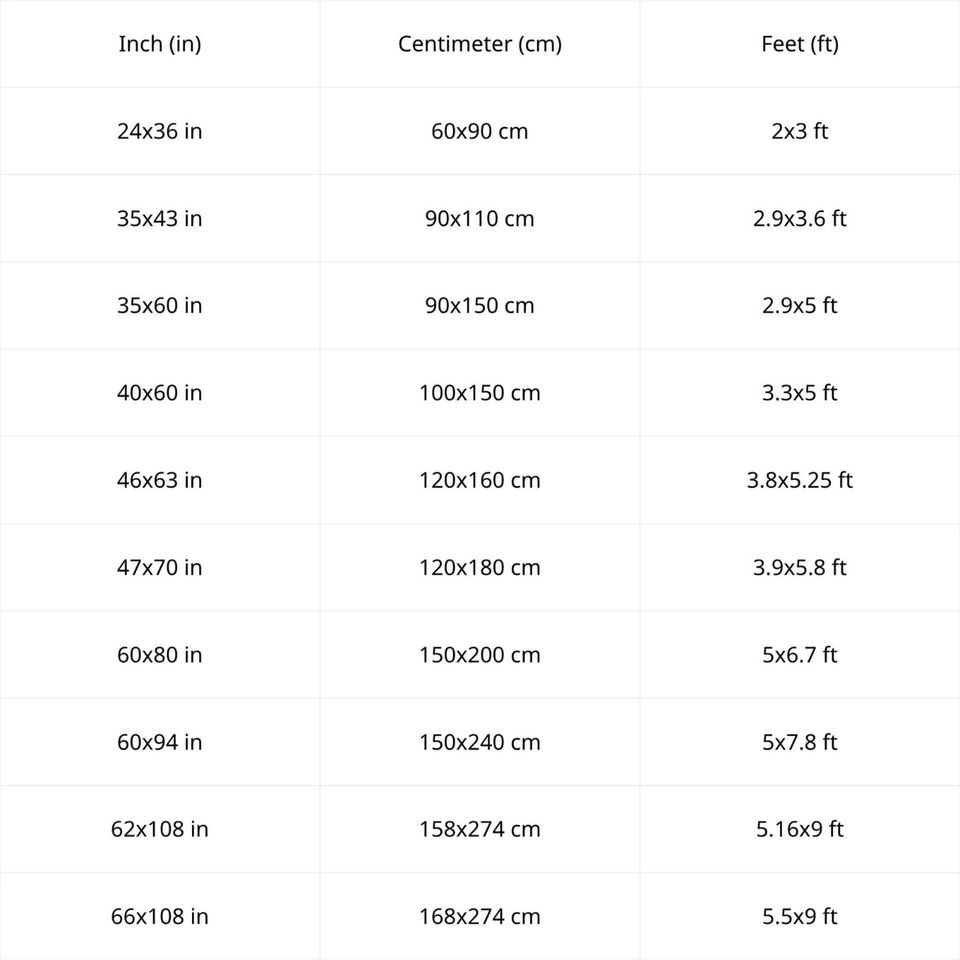Select the 5x6.7 ft cell
The width and height of the screenshot is (960, 960).
pyautogui.click(x=800, y=655)
